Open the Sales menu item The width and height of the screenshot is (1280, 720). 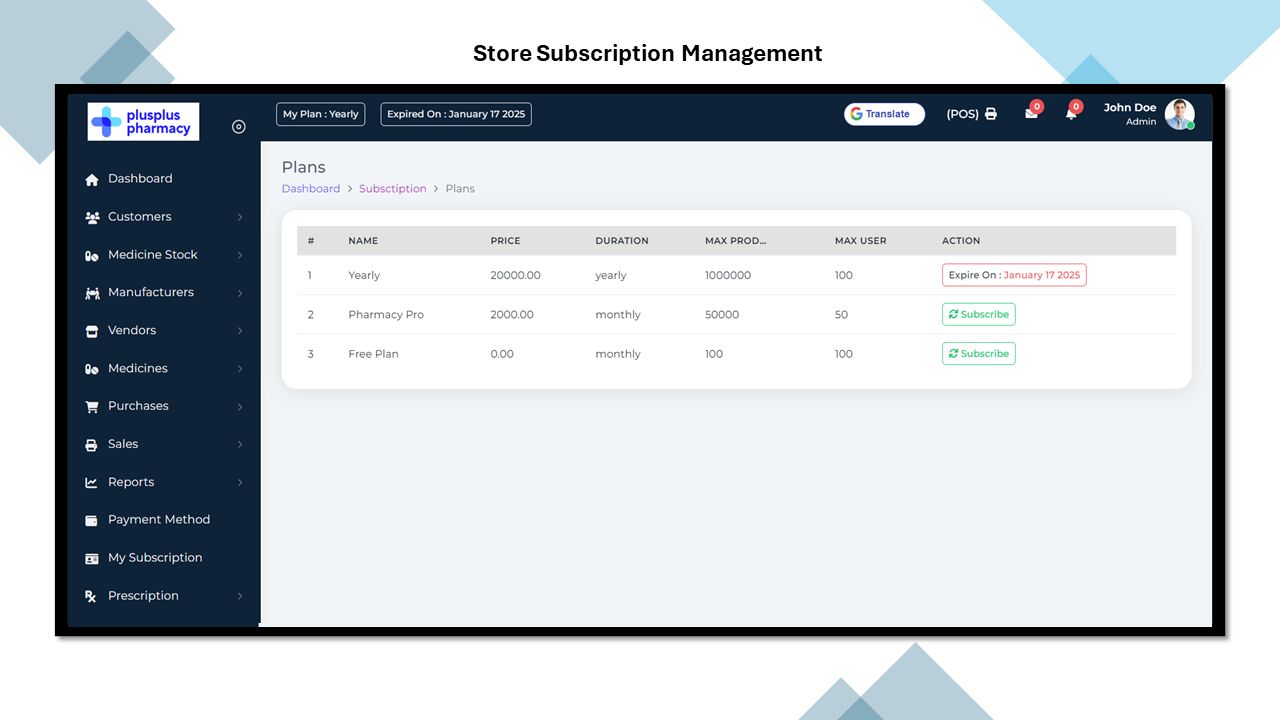pos(123,444)
